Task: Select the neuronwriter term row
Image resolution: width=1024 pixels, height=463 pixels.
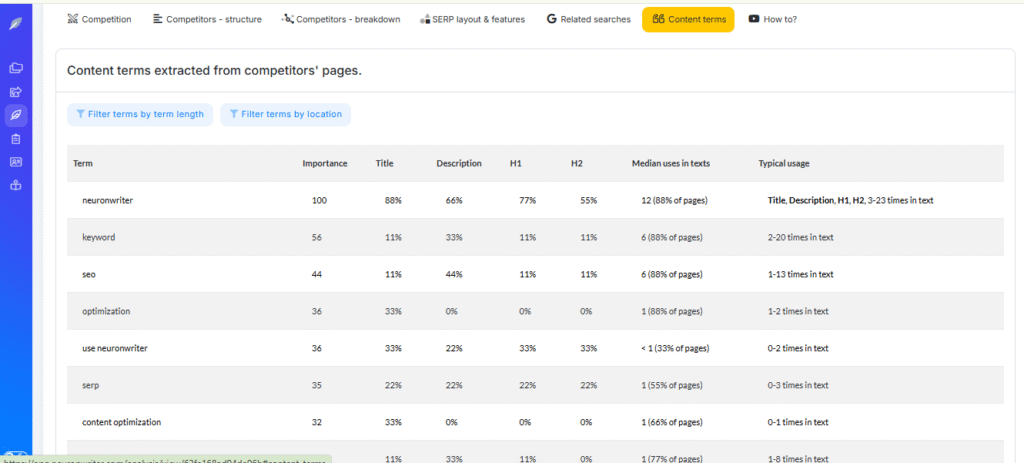Action: coord(535,200)
